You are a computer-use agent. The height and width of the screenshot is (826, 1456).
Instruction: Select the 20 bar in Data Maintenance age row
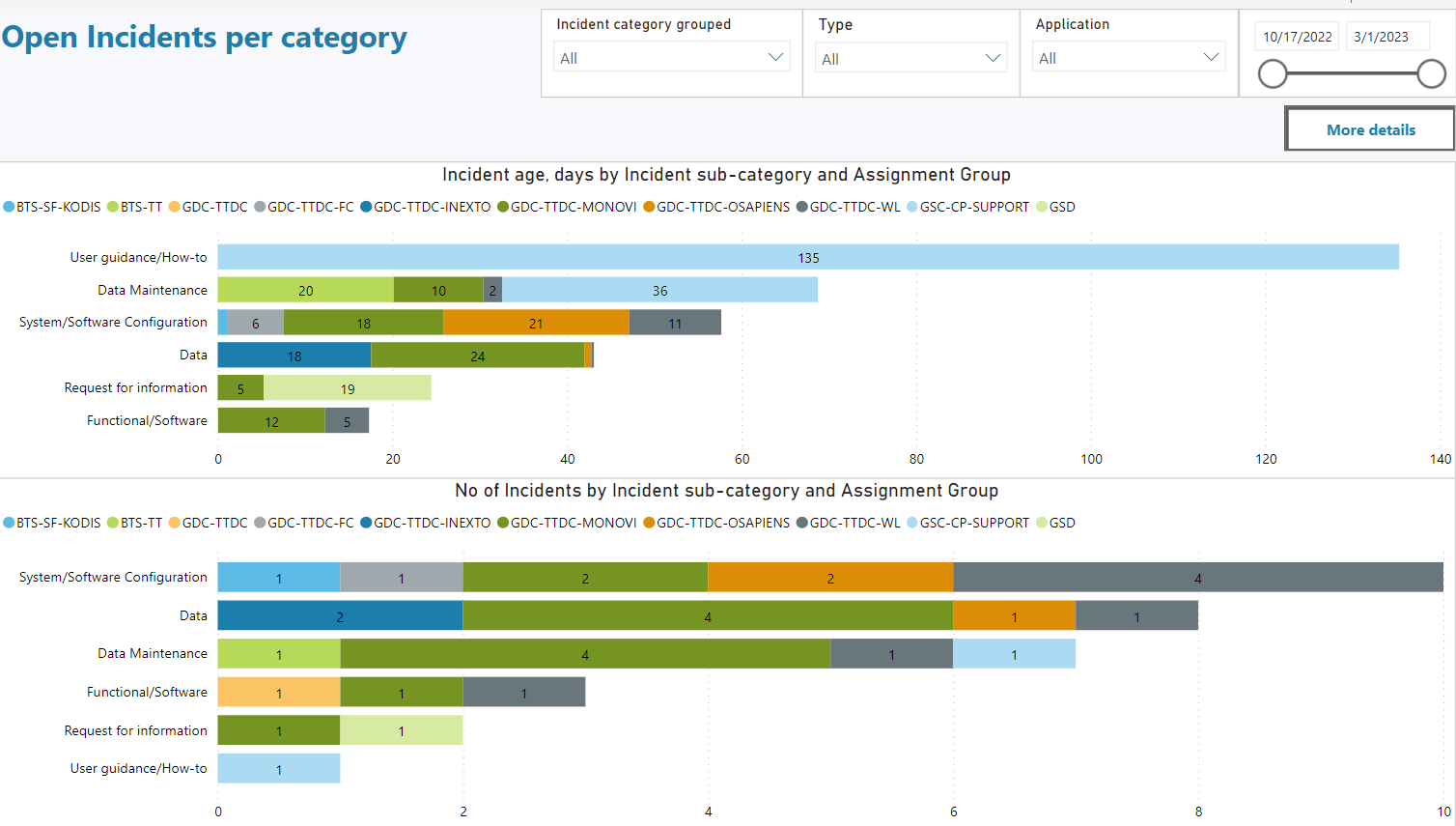point(306,290)
